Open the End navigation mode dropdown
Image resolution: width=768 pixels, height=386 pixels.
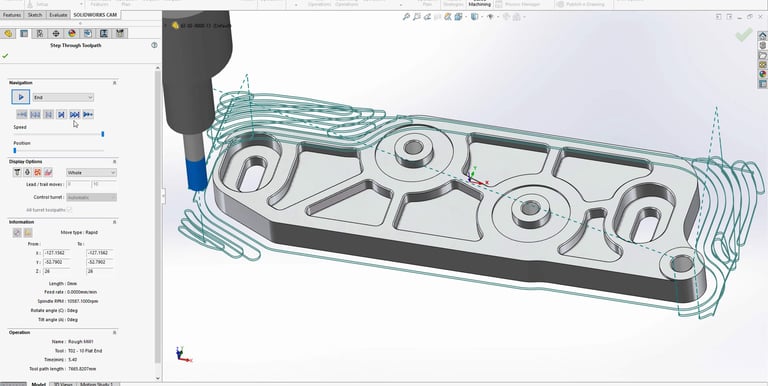(x=63, y=97)
